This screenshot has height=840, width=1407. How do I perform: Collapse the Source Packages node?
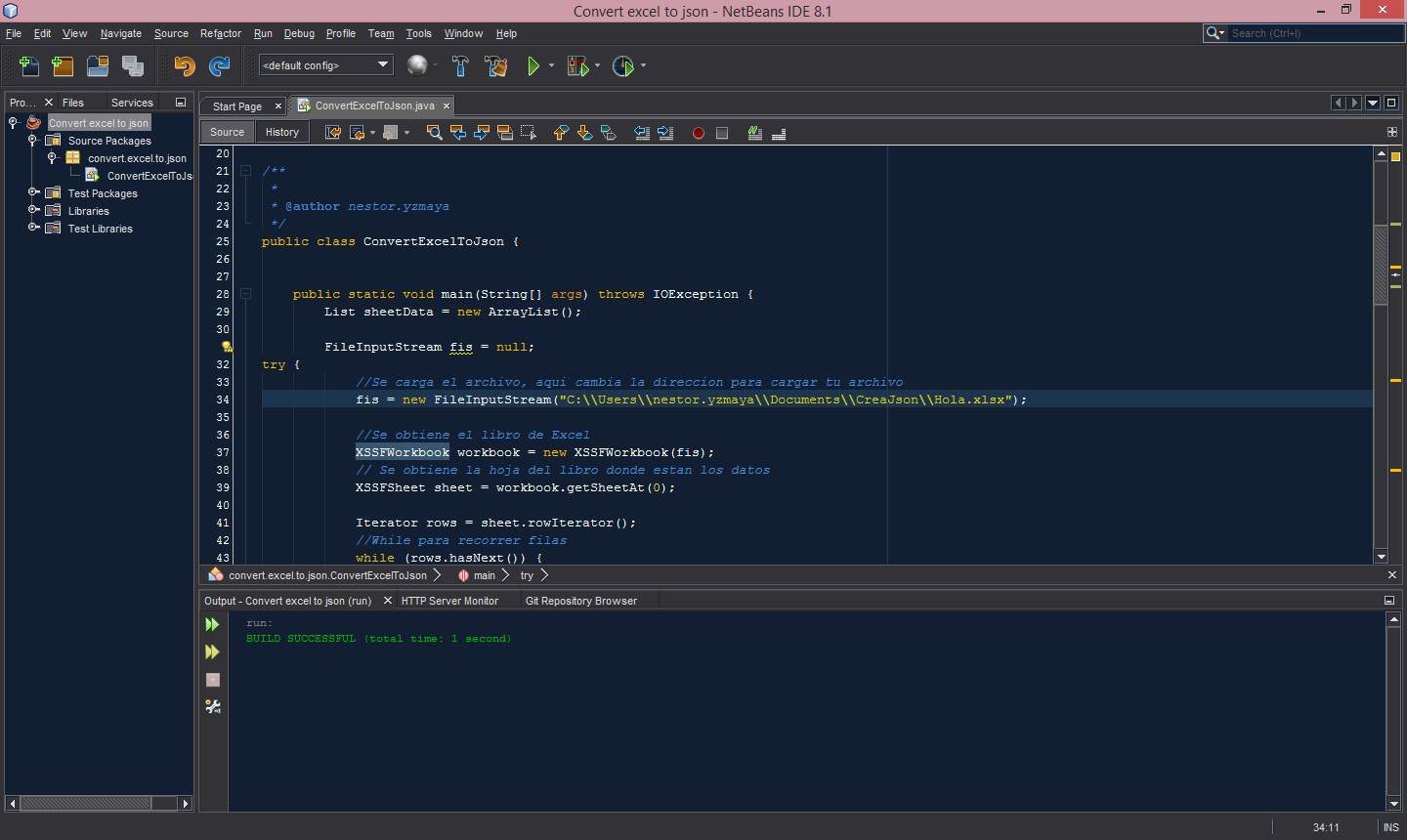pyautogui.click(x=32, y=141)
